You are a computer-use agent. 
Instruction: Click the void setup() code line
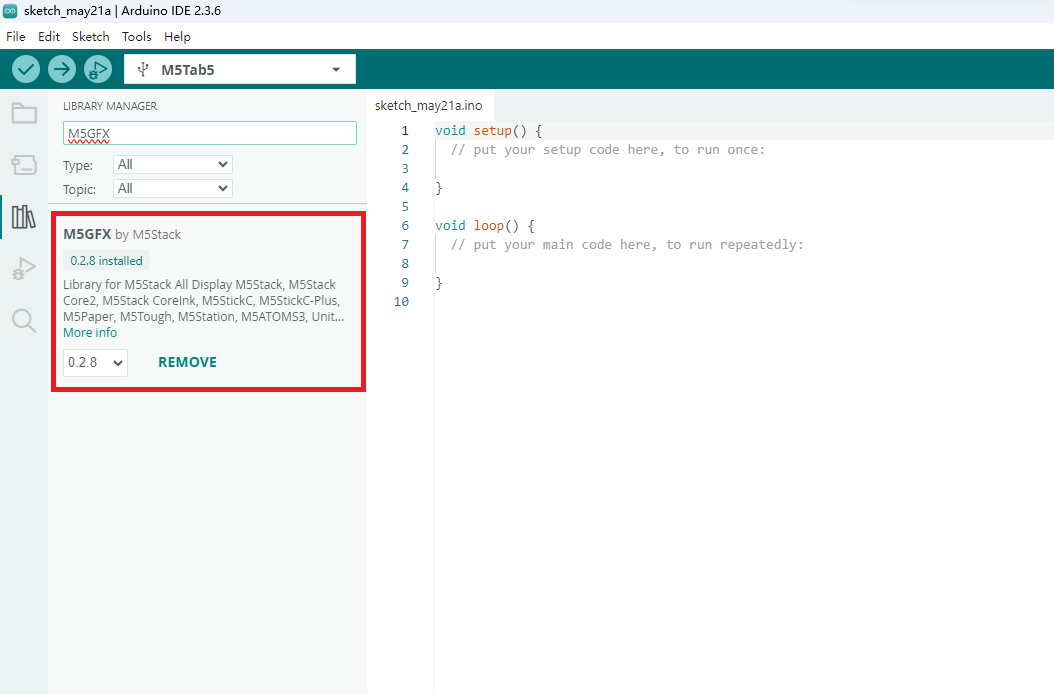pos(488,130)
